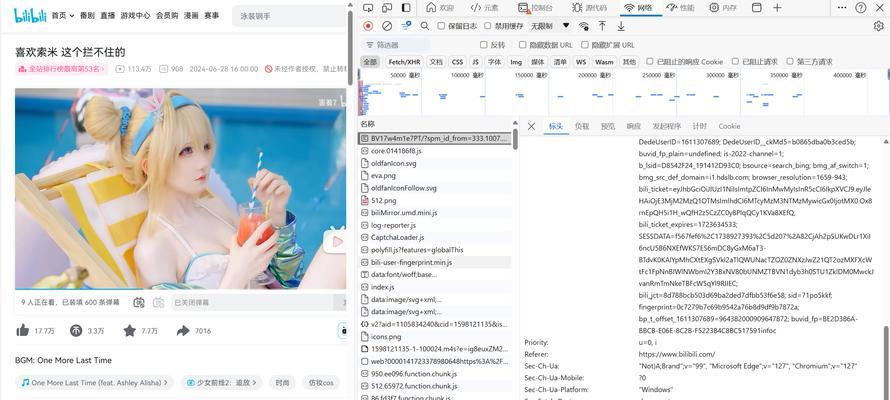Open the 游戏中心 nav link
The image size is (890, 400).
tap(135, 15)
